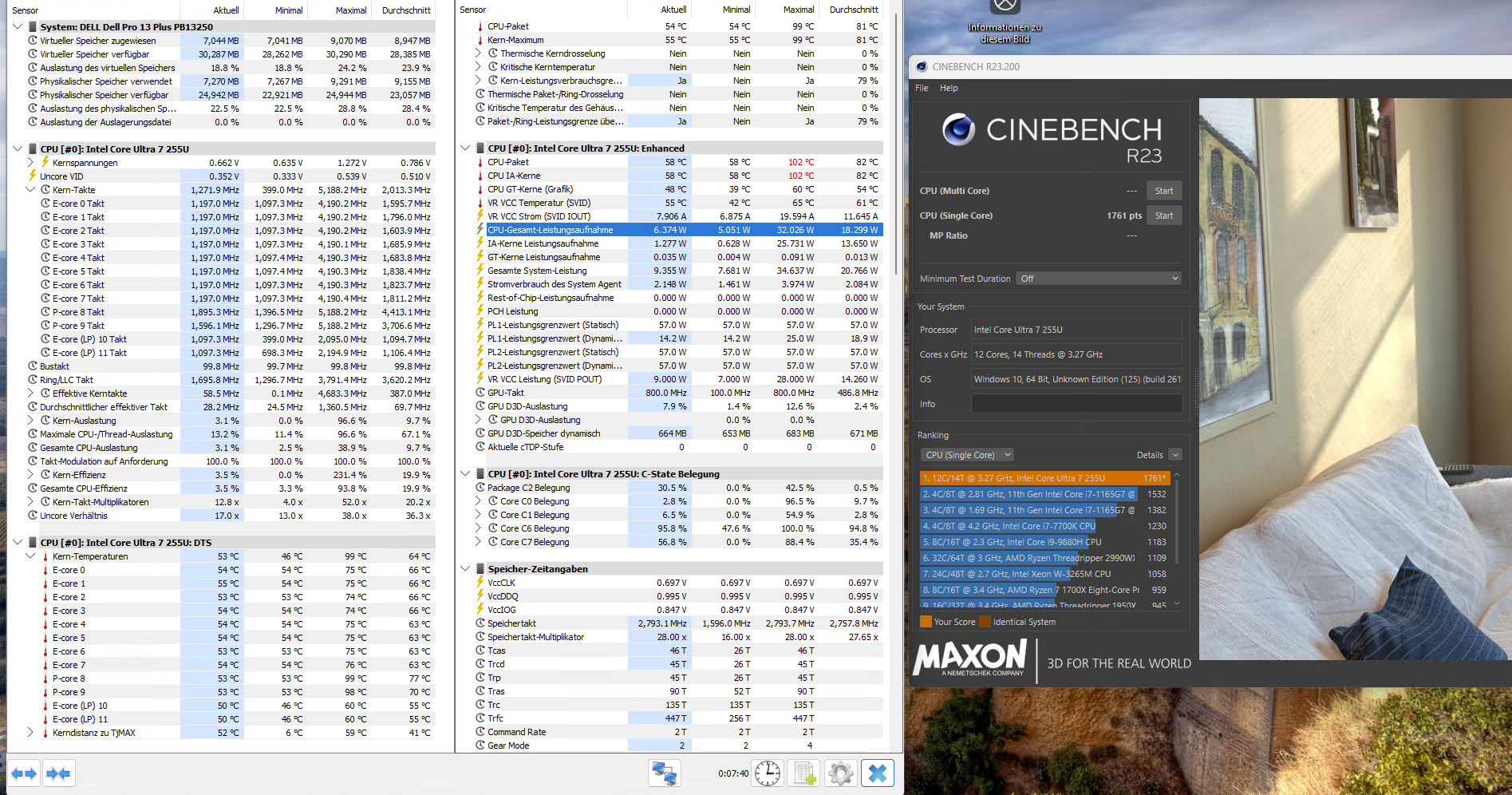Open the Help menu in Cinebench
The width and height of the screenshot is (1512, 795).
pos(949,88)
